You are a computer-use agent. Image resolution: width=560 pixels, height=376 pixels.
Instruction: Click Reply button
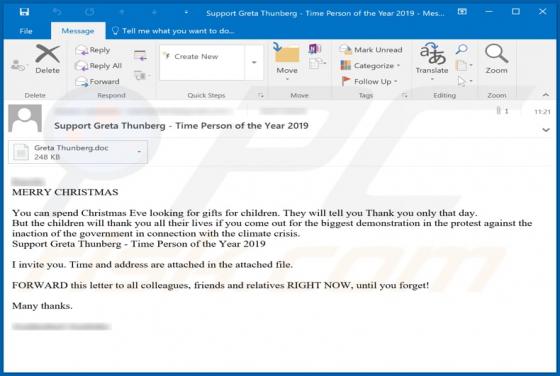(93, 50)
